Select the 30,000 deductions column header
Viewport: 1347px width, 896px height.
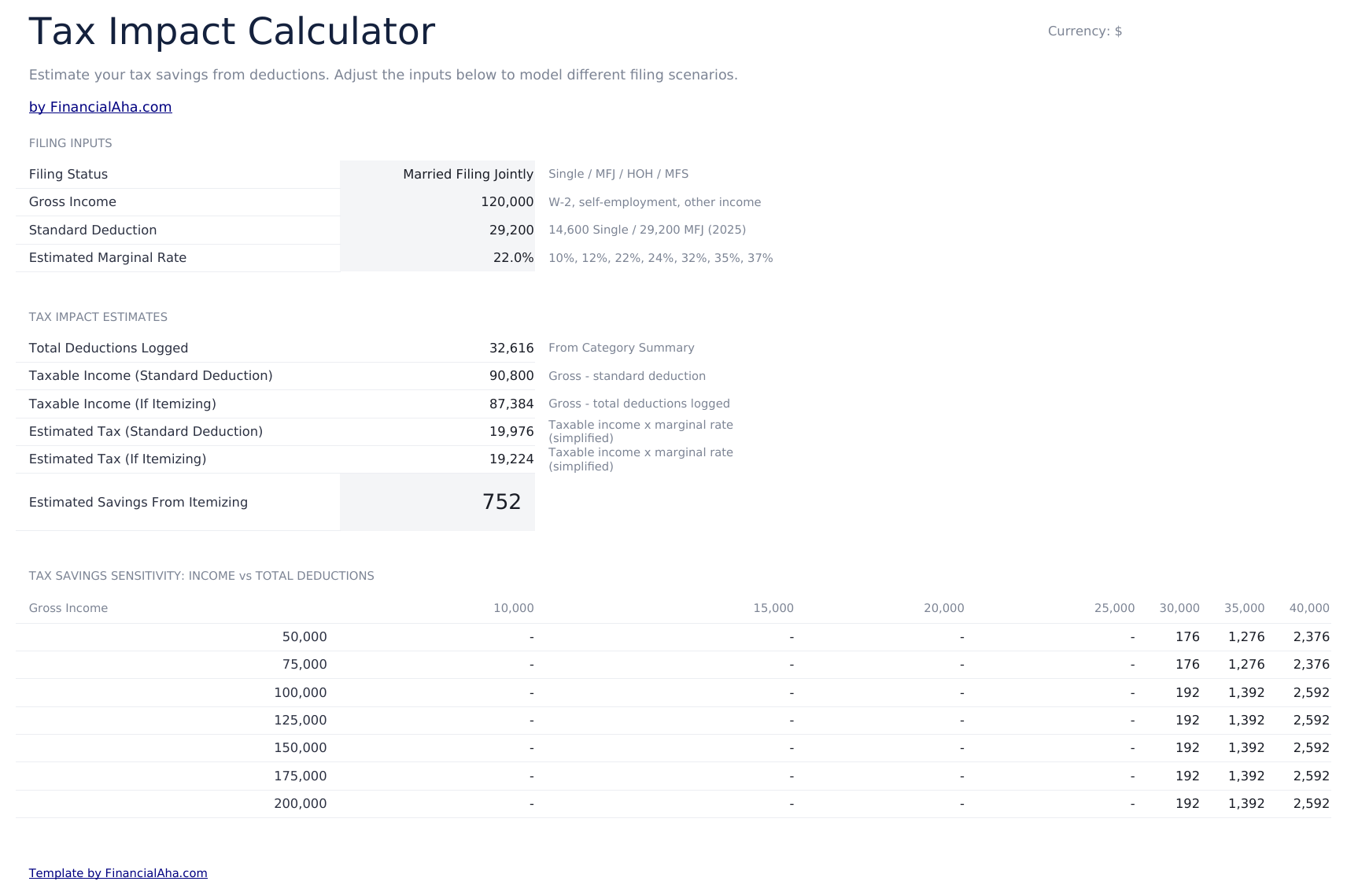pos(1179,608)
